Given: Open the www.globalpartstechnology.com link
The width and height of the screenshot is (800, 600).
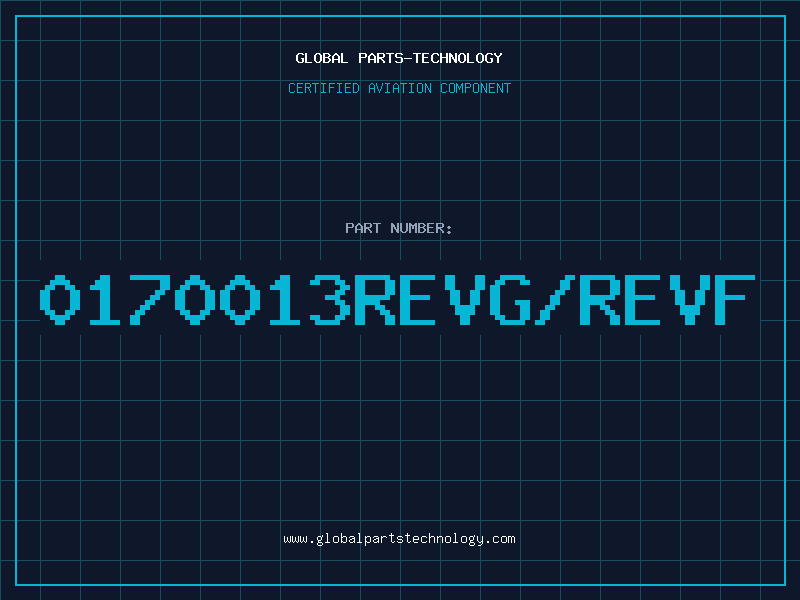Looking at the screenshot, I should (399, 539).
